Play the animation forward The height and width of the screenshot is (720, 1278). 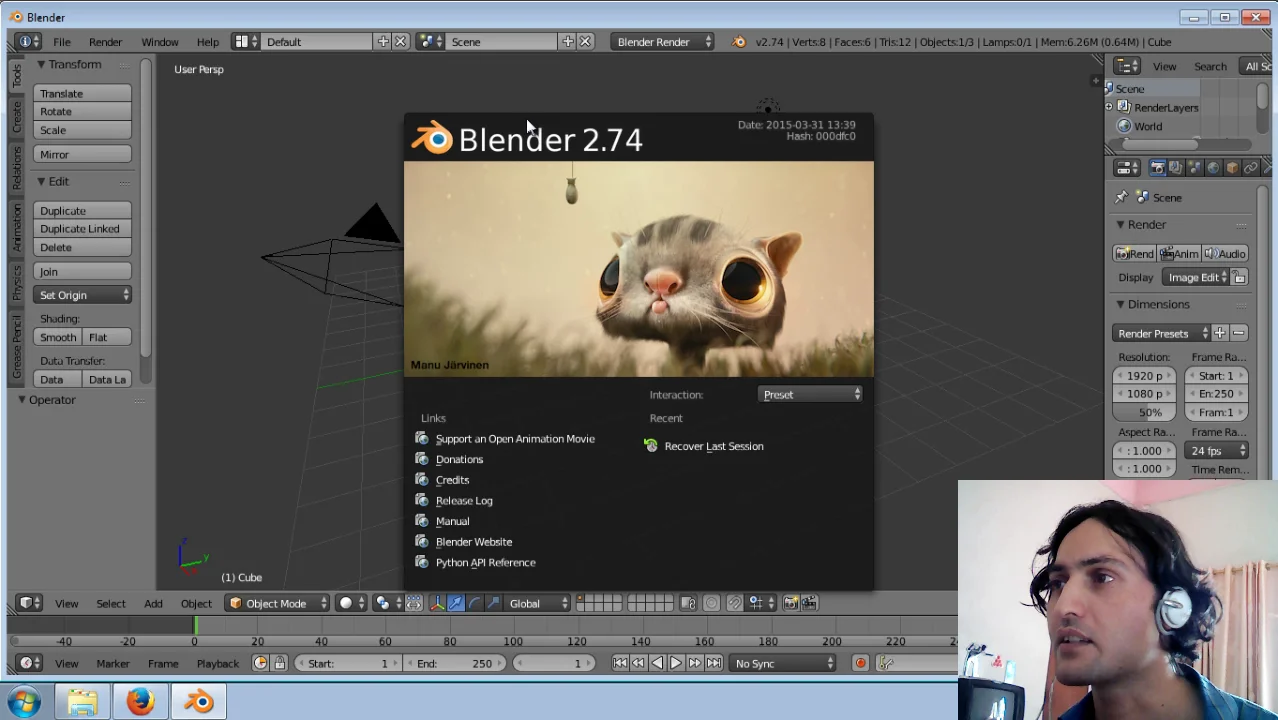coord(675,663)
